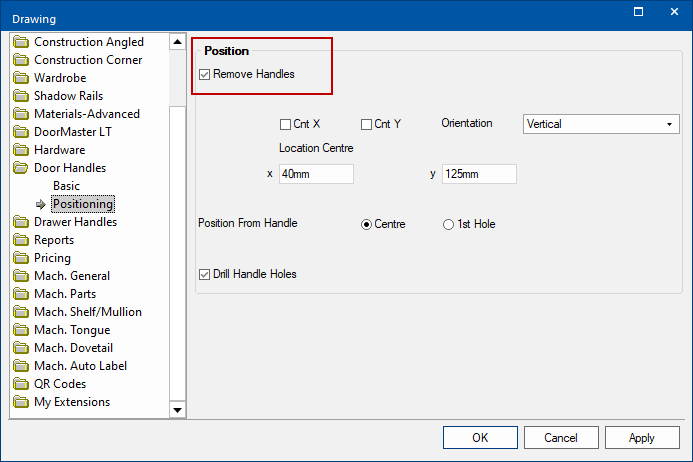Click the Shadow Rails folder icon
This screenshot has height=462, width=693.
pyautogui.click(x=22, y=96)
